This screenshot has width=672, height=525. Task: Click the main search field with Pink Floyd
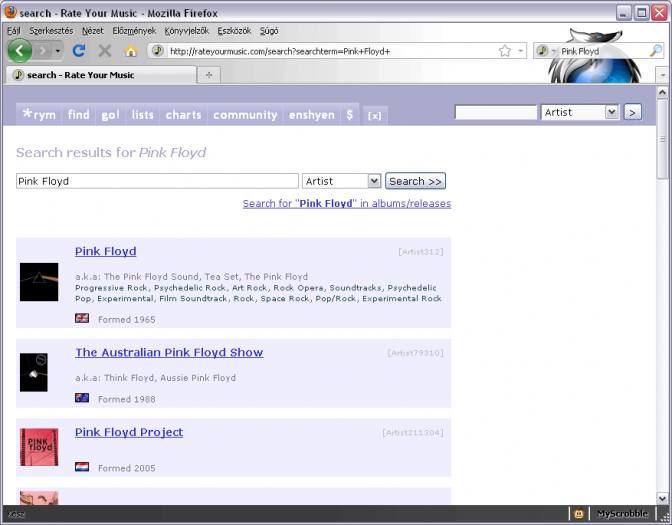(x=157, y=181)
